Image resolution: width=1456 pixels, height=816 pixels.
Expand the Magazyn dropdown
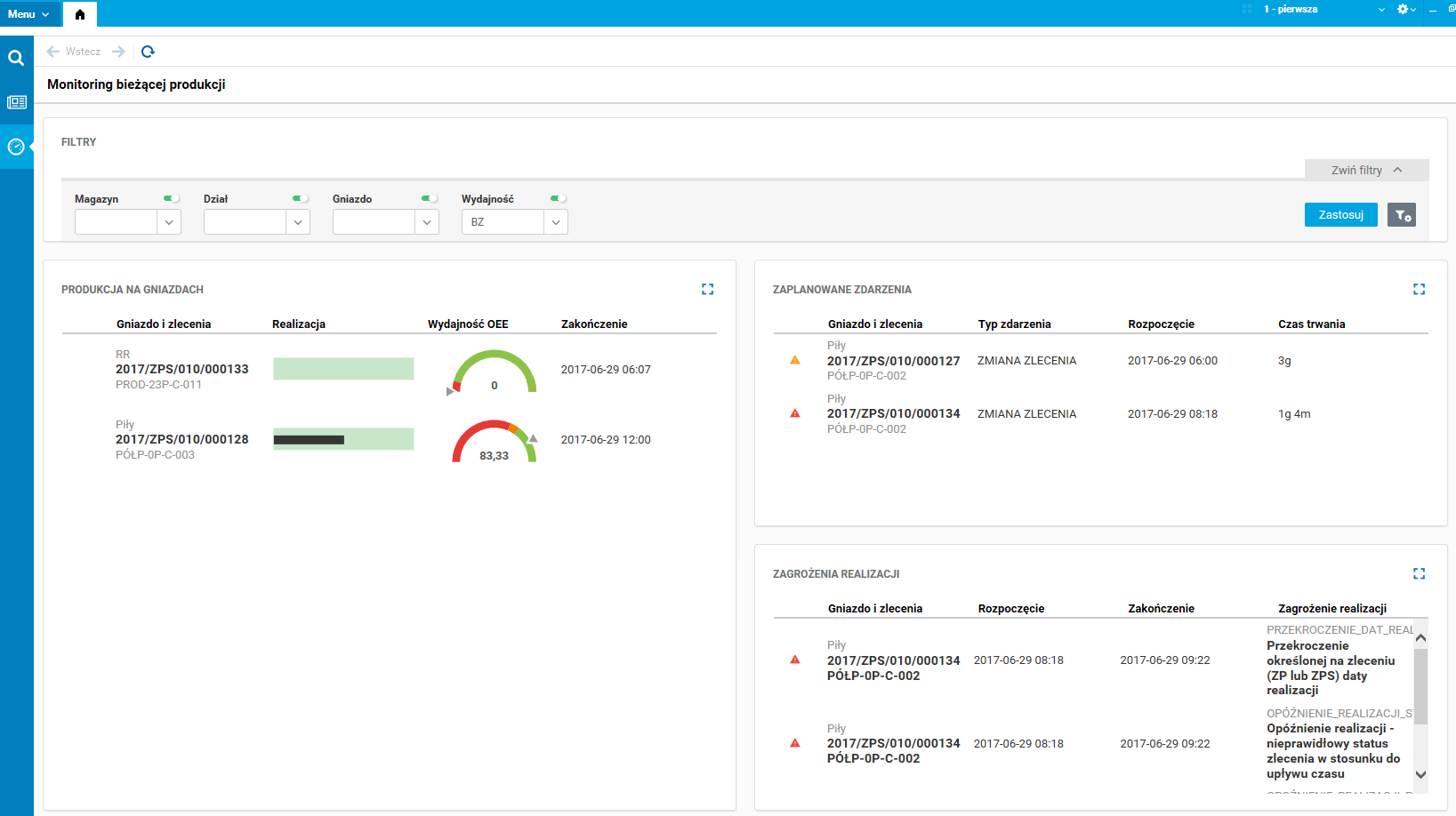[169, 222]
